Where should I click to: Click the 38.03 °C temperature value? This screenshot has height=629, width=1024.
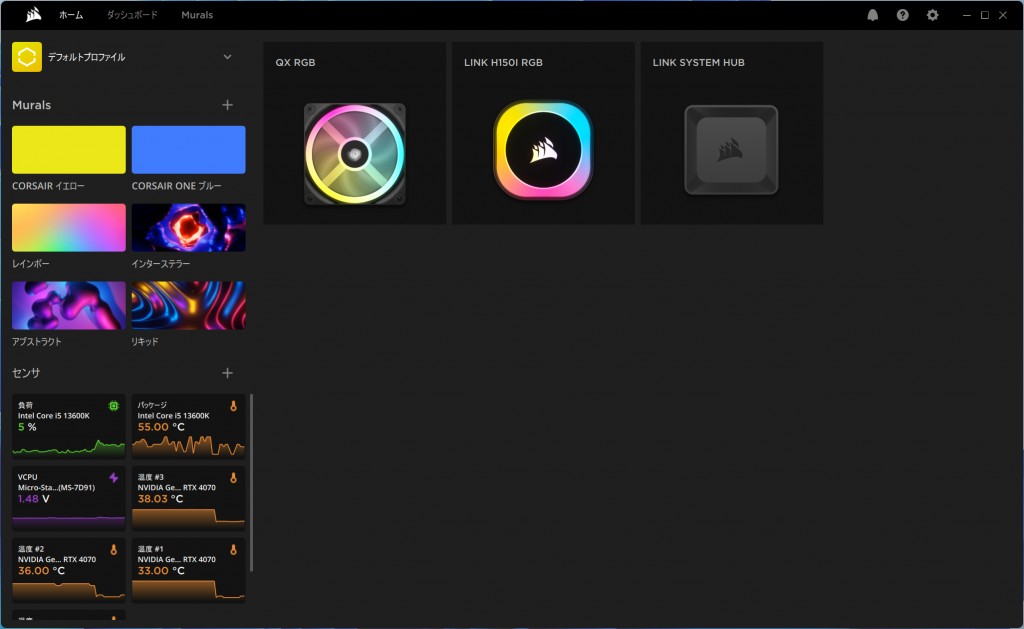(x=160, y=499)
